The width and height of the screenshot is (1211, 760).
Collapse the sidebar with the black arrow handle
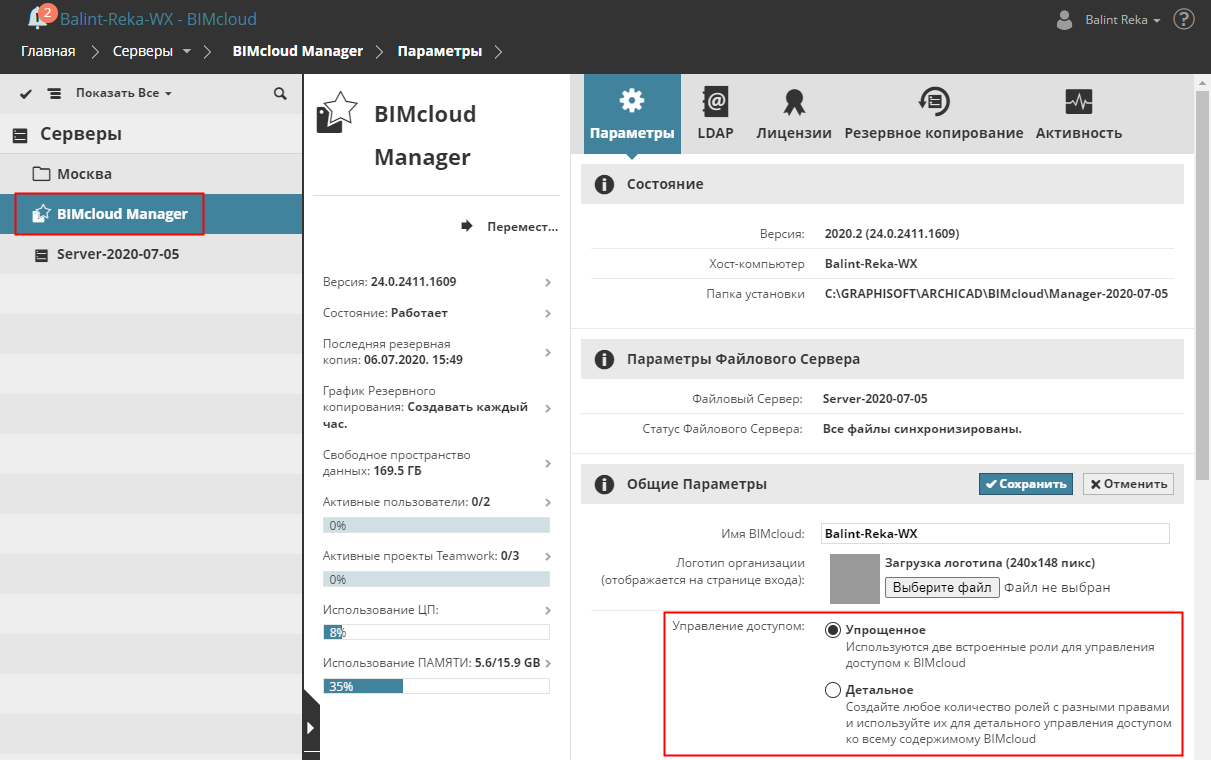coord(311,727)
